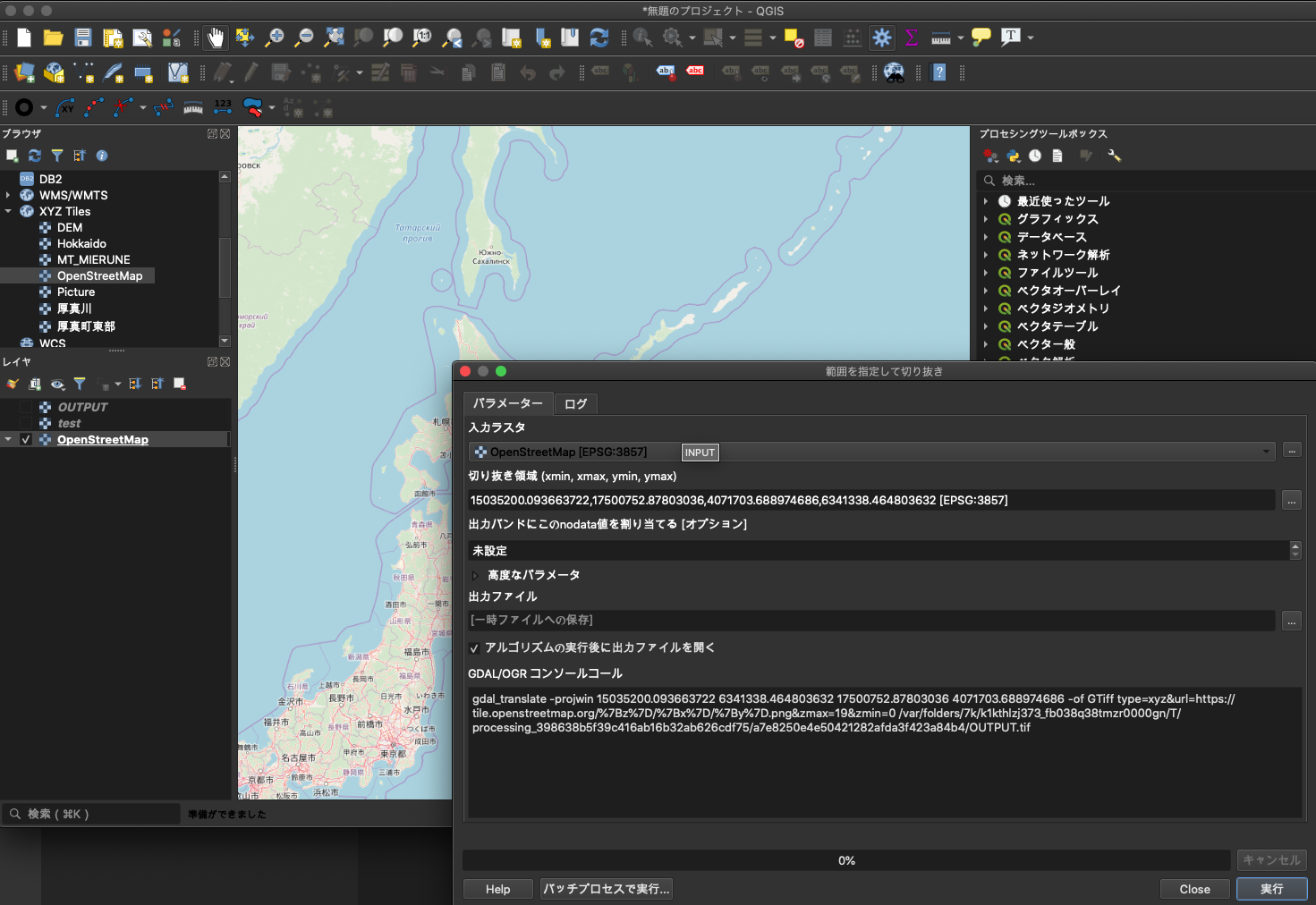Toggle visibility of the test layer

click(26, 423)
